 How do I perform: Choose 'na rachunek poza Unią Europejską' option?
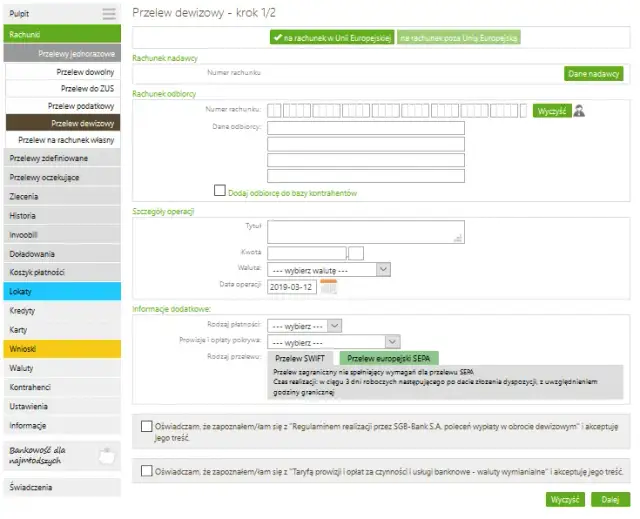pyautogui.click(x=459, y=38)
